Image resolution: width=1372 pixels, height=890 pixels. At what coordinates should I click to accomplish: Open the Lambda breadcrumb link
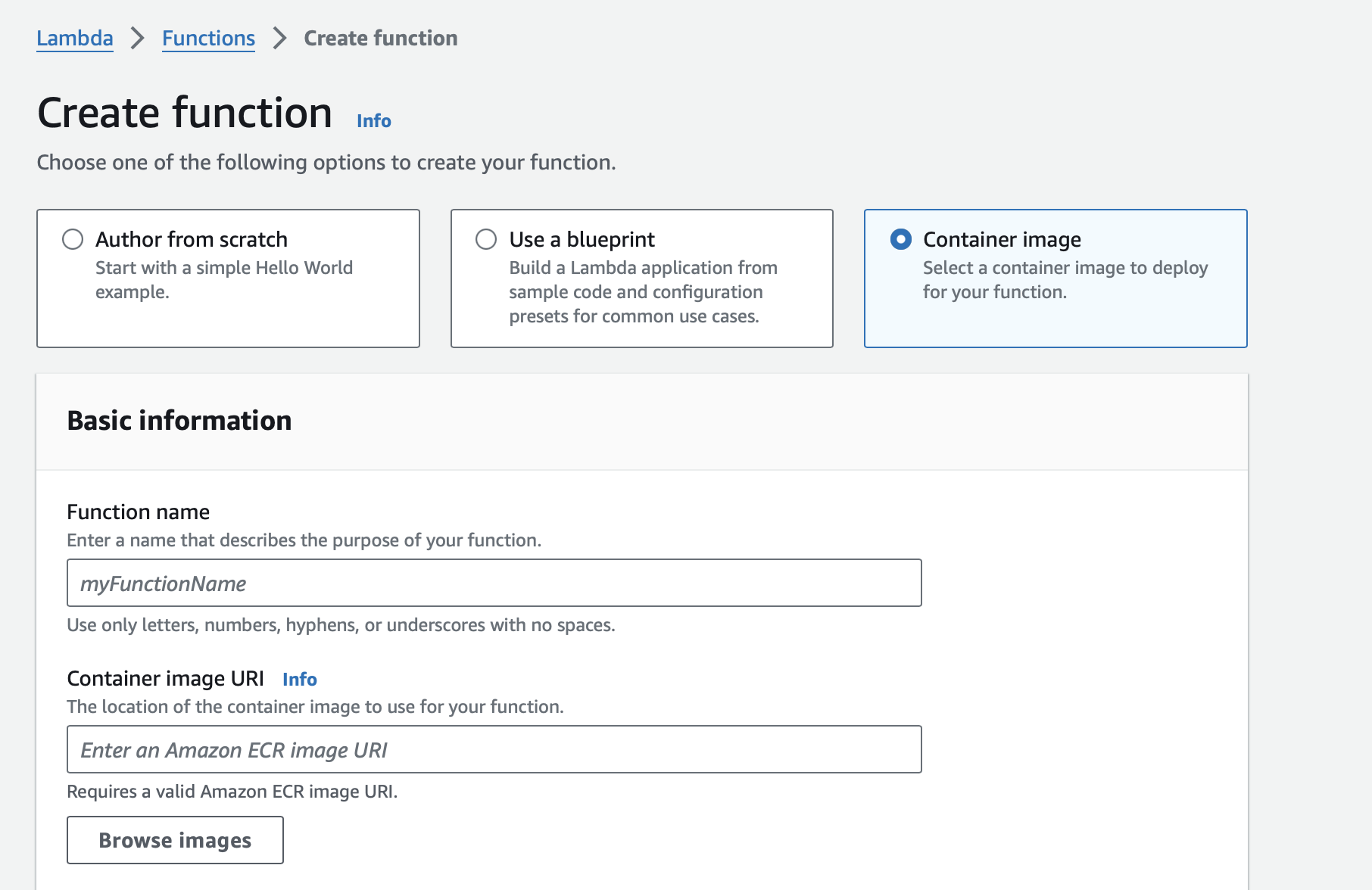point(75,38)
